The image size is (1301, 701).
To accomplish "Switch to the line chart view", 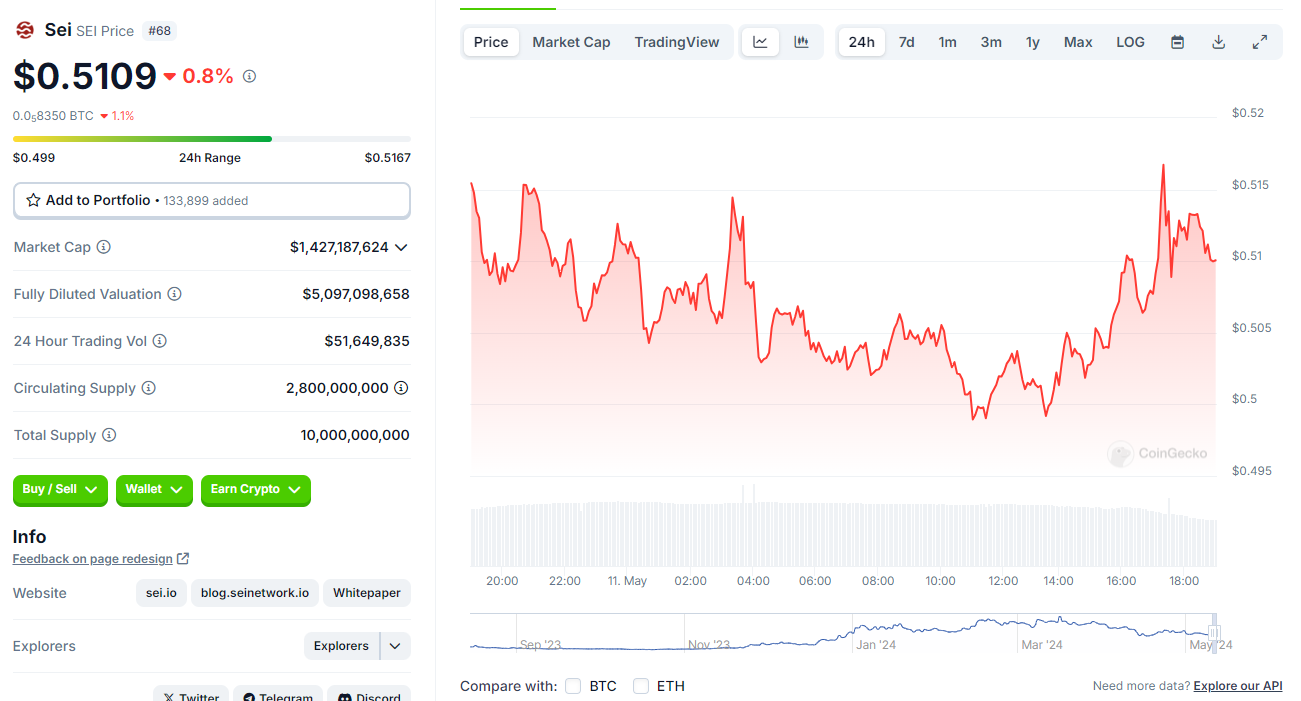I will point(760,42).
